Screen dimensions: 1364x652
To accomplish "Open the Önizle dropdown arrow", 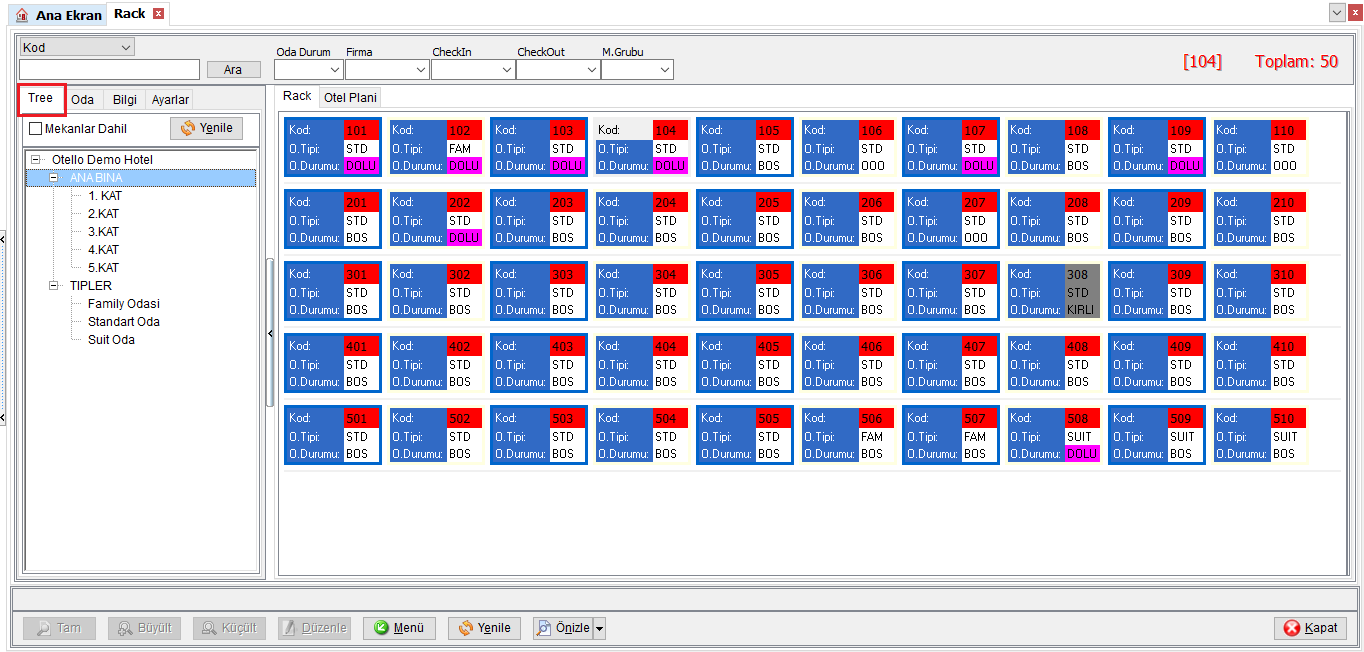I will tap(600, 628).
